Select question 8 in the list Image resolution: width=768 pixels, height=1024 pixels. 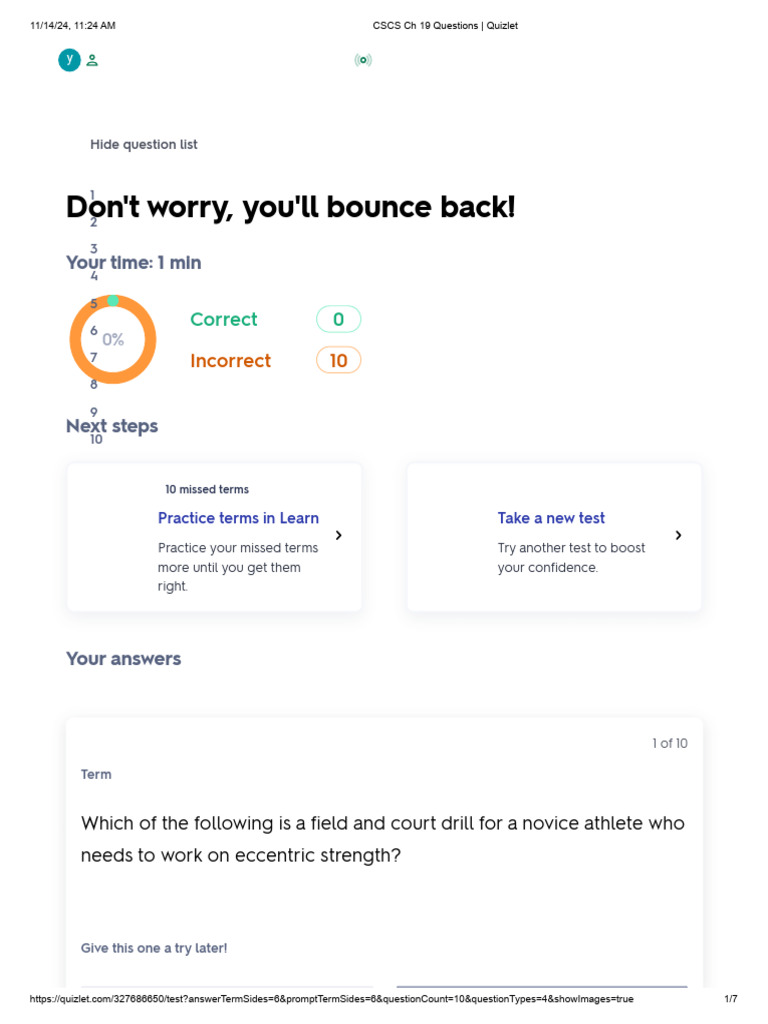(x=93, y=385)
